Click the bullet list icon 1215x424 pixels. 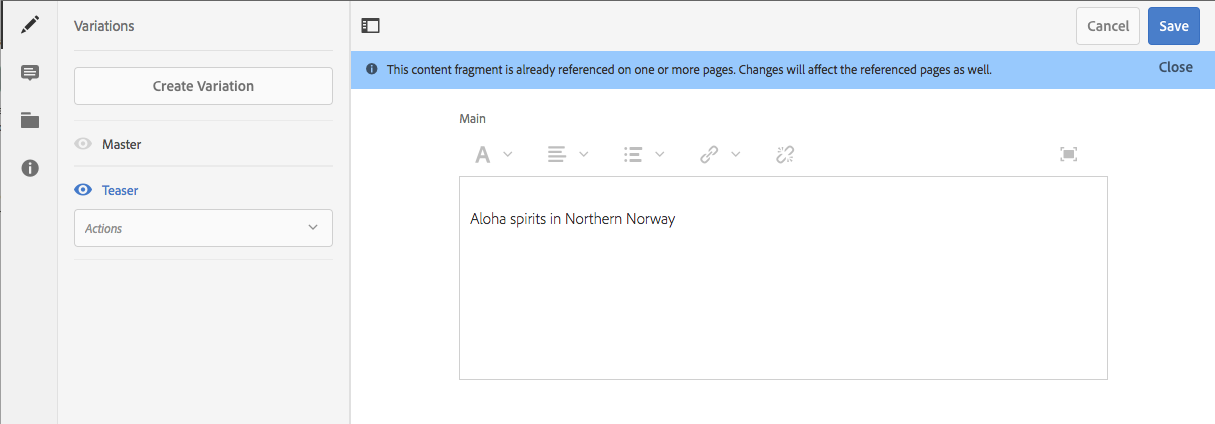coord(632,154)
